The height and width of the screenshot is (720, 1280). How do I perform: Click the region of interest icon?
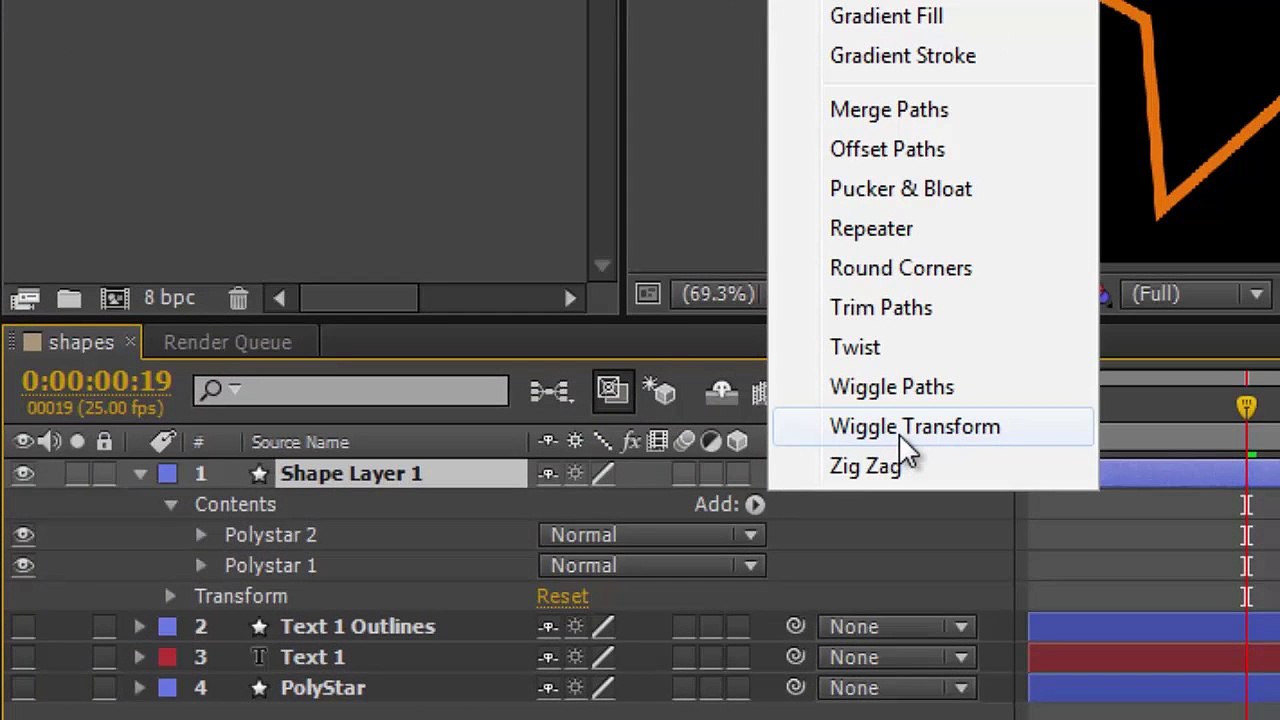click(x=648, y=294)
